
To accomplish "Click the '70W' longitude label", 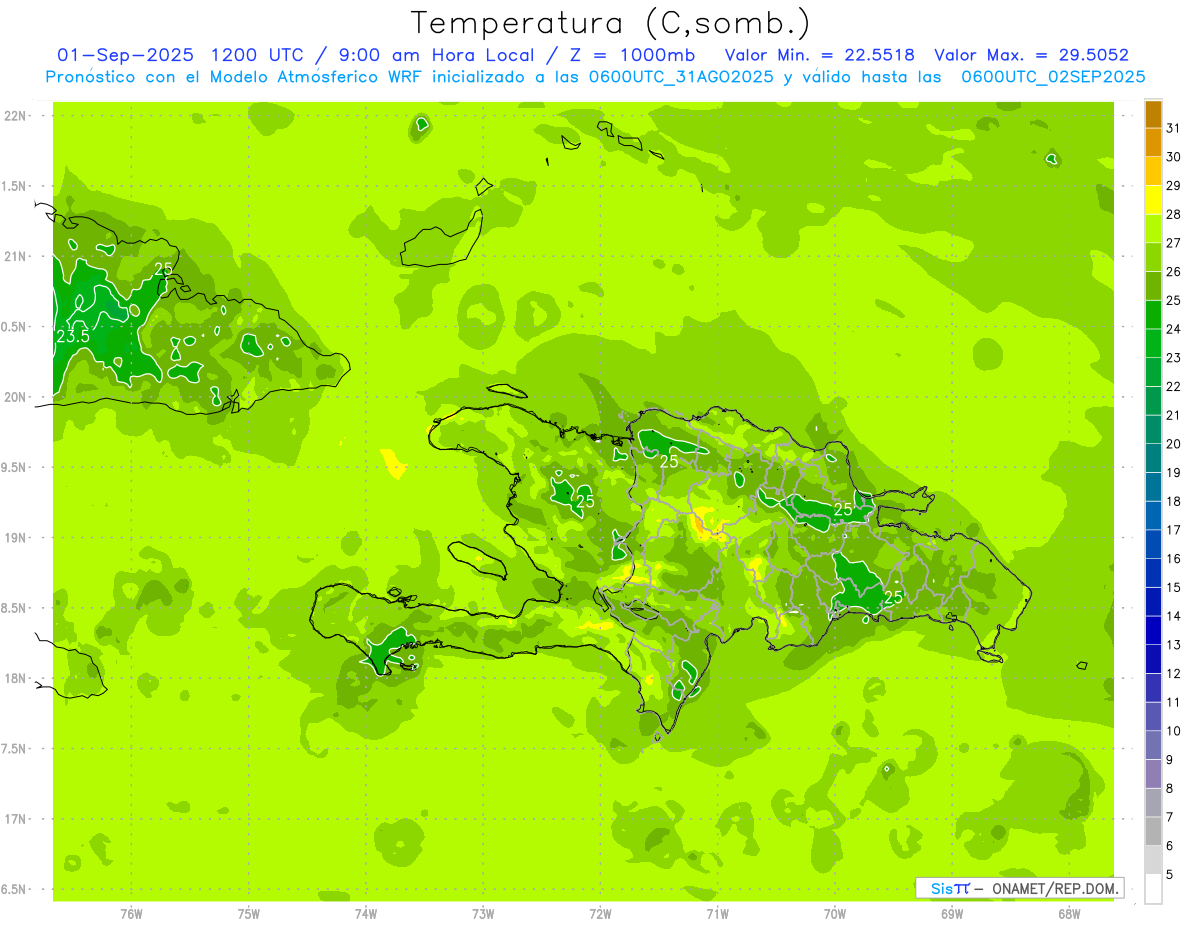I will (x=835, y=913).
